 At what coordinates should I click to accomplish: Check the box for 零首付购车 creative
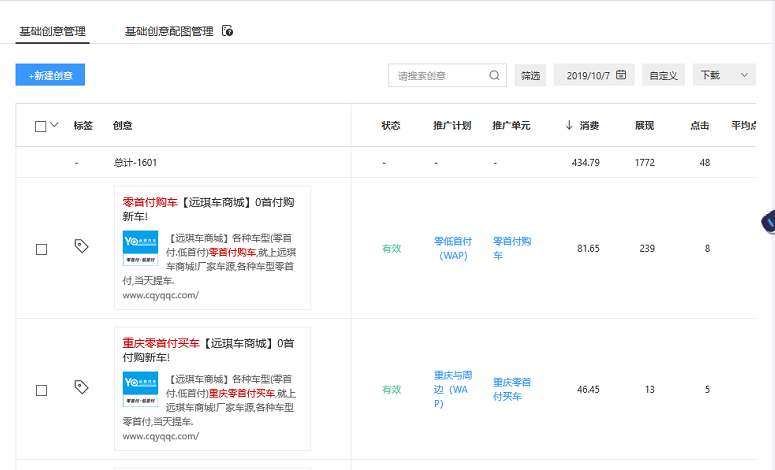point(41,249)
